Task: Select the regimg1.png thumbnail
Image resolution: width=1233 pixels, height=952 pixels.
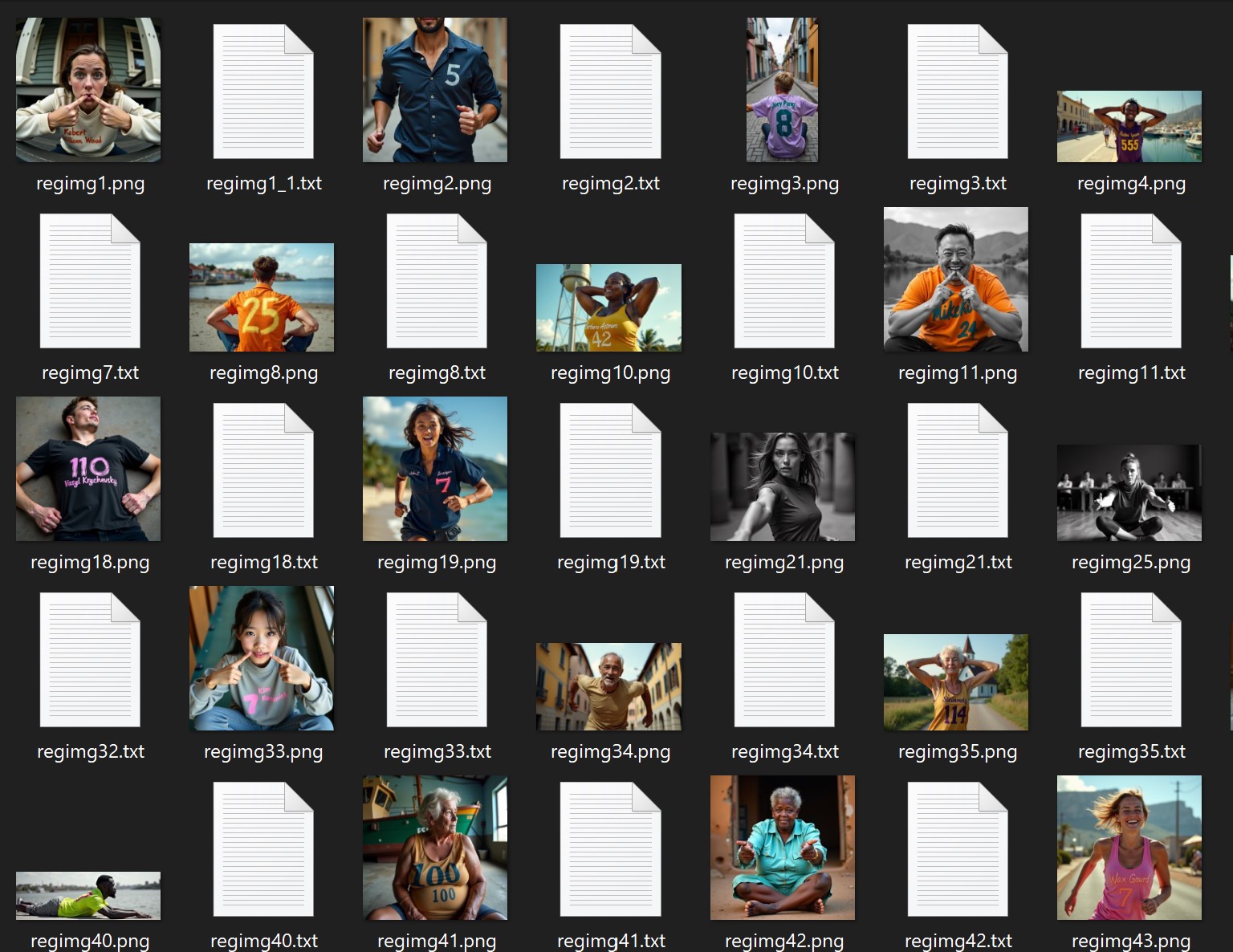Action: point(88,90)
